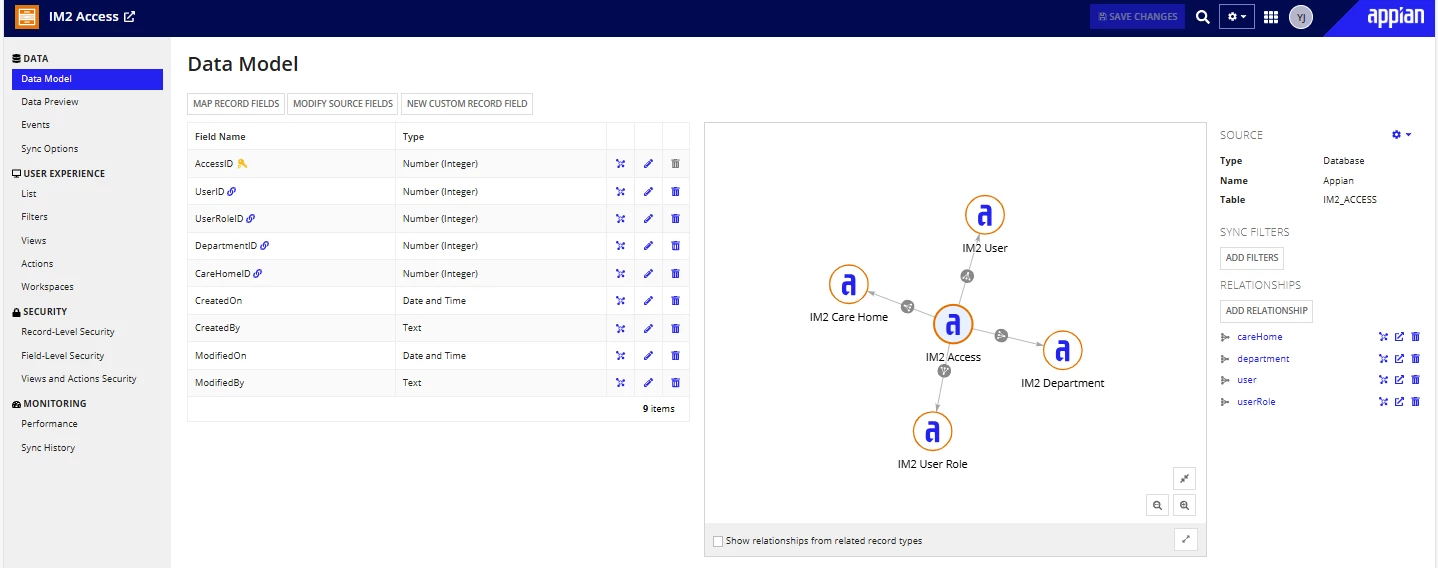Click the DepartmentID field name
This screenshot has height=568, width=1438.
point(226,246)
